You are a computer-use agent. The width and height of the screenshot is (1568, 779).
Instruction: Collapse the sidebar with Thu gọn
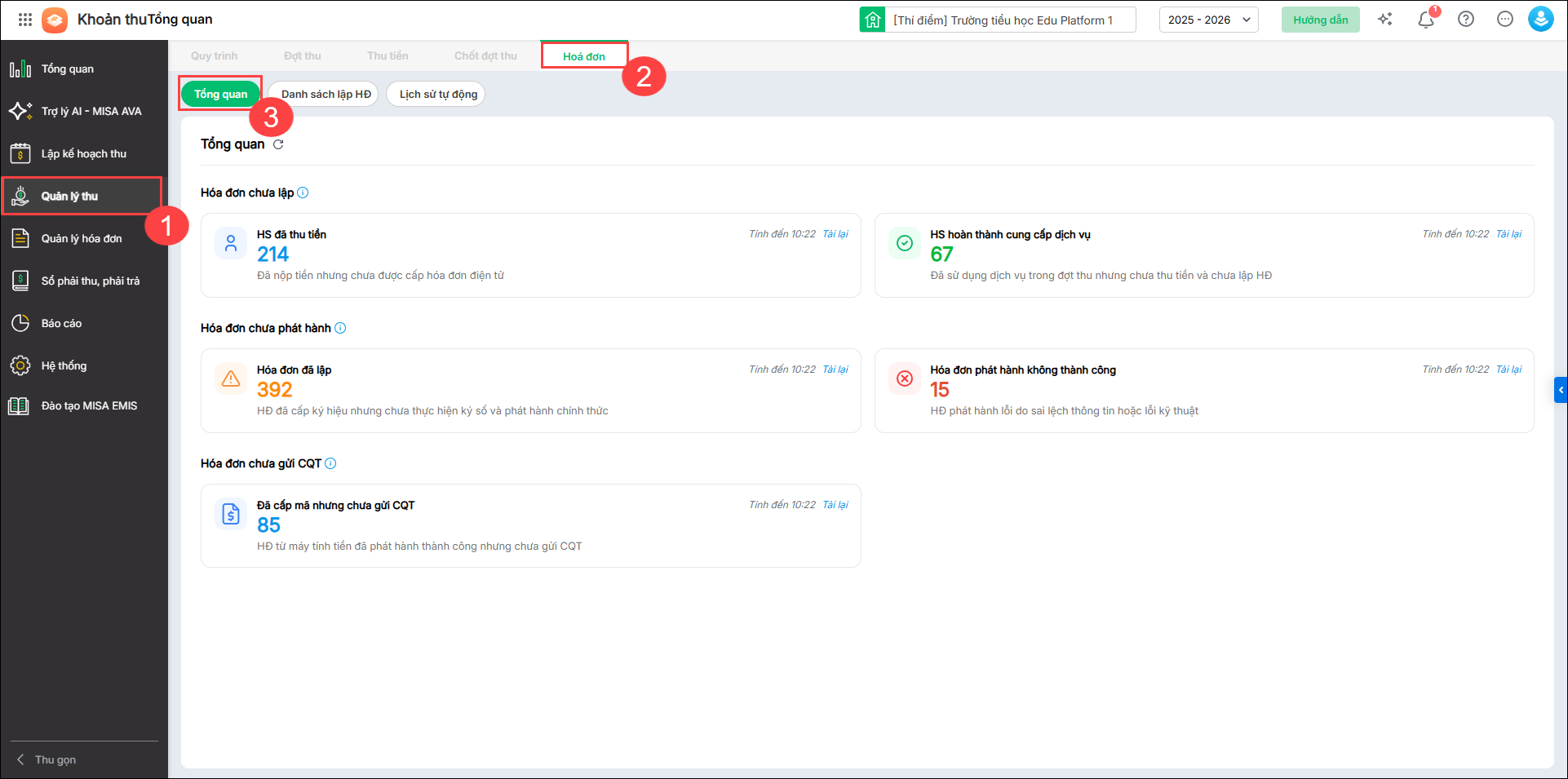click(47, 759)
